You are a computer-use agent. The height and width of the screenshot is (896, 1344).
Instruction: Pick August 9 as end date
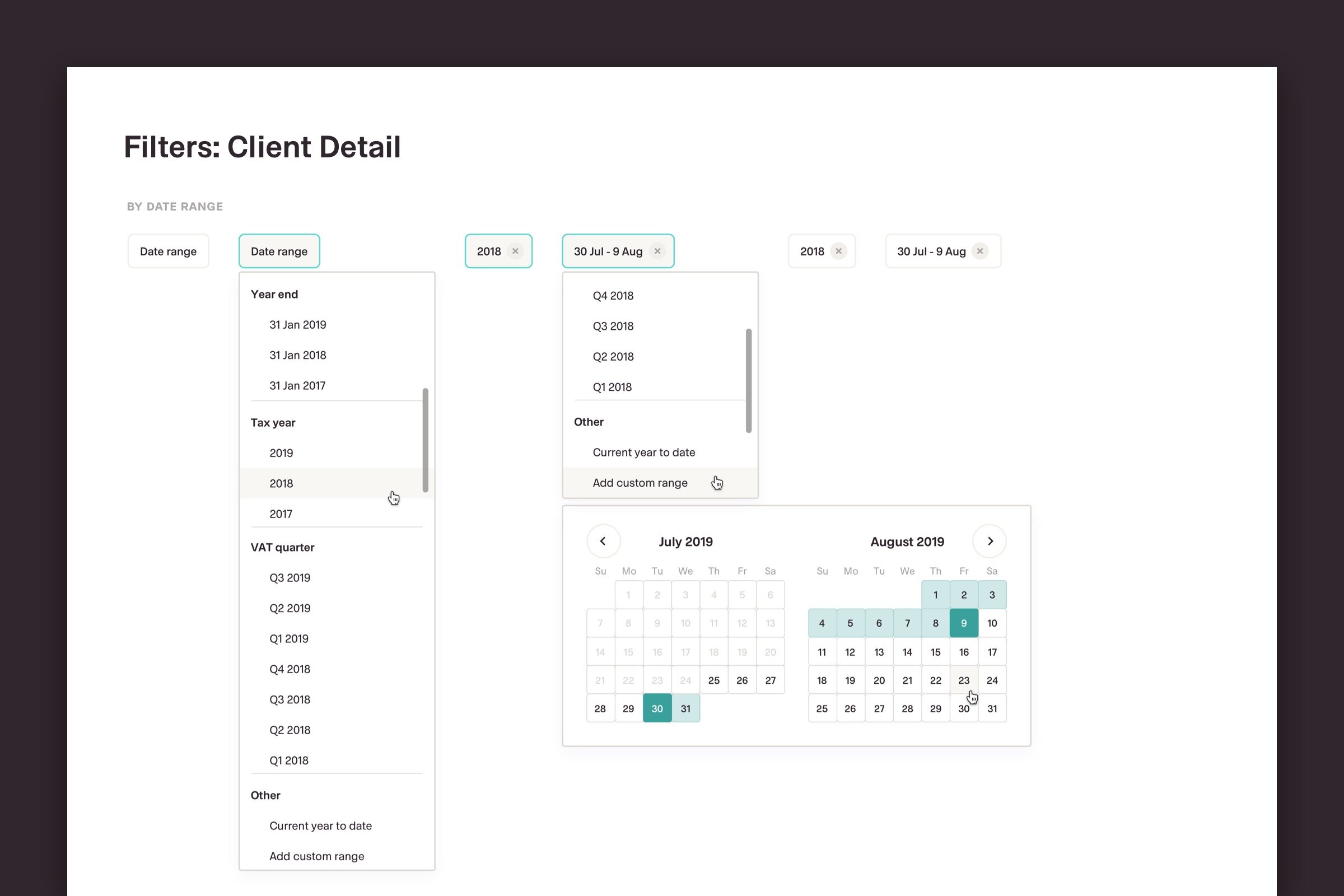(963, 623)
